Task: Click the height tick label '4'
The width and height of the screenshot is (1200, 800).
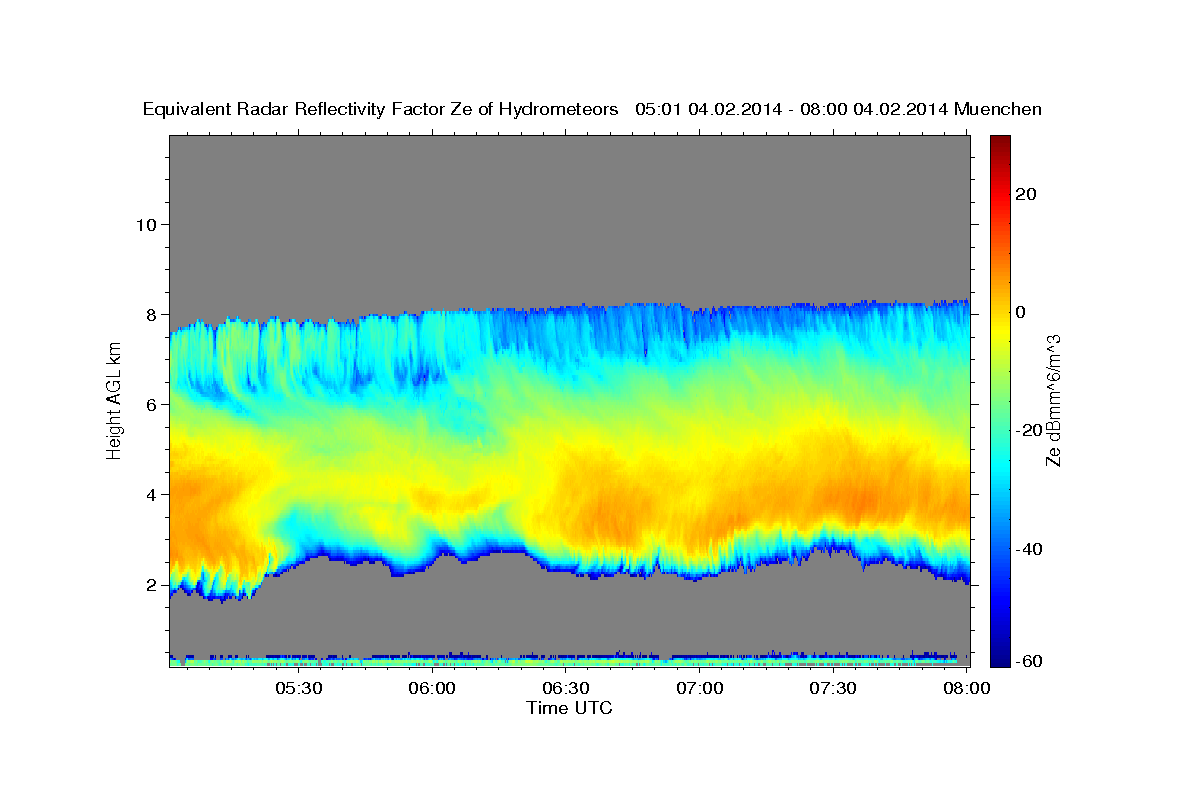Action: [149, 494]
